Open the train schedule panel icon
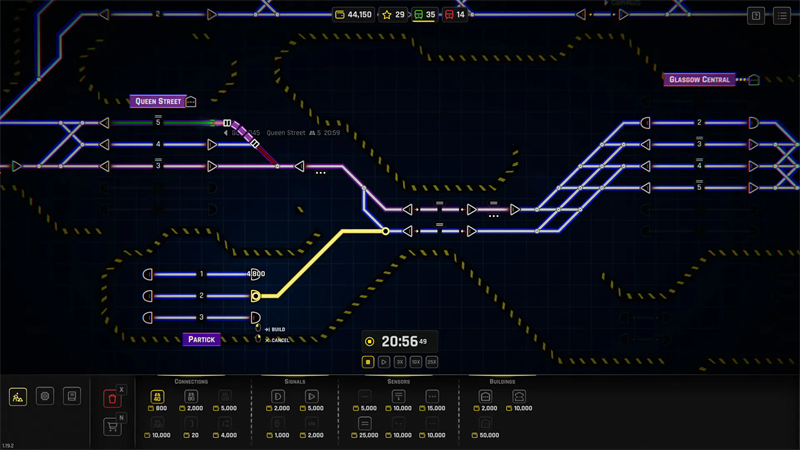 coord(72,396)
